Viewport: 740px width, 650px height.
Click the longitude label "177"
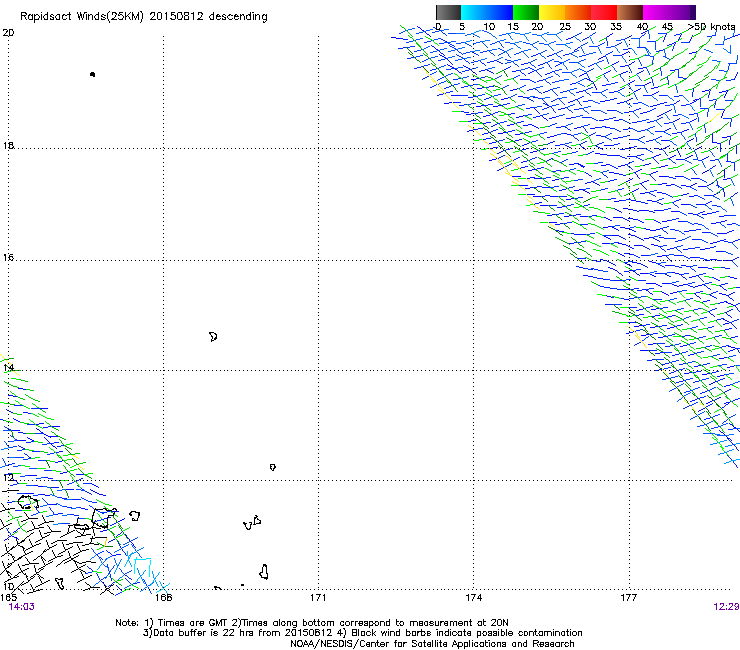(629, 598)
